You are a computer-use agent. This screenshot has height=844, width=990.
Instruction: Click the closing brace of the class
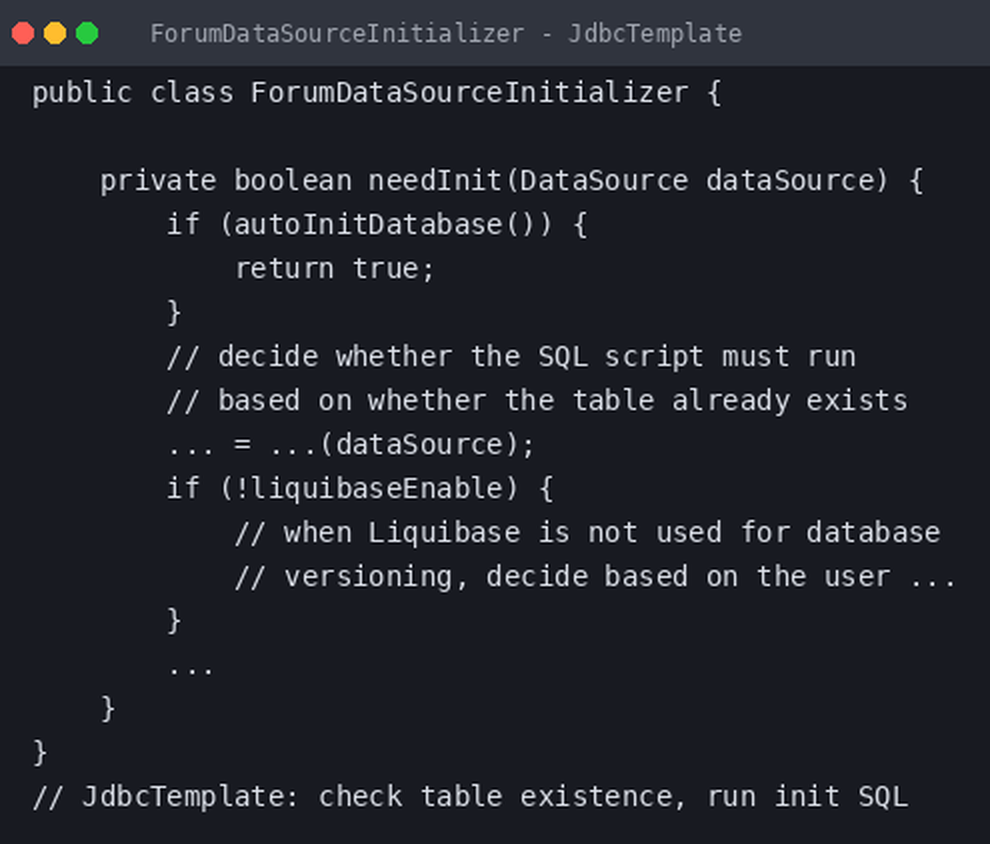coord(40,752)
